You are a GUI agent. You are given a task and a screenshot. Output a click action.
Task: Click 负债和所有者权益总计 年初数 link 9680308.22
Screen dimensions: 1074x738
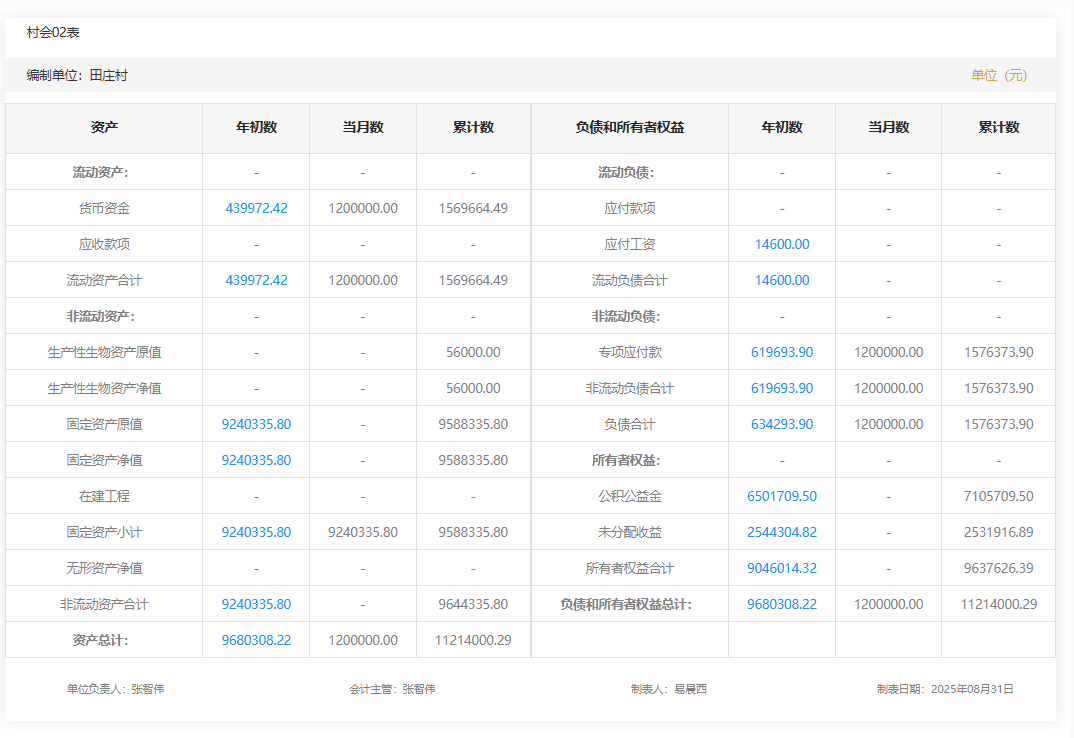(x=782, y=604)
